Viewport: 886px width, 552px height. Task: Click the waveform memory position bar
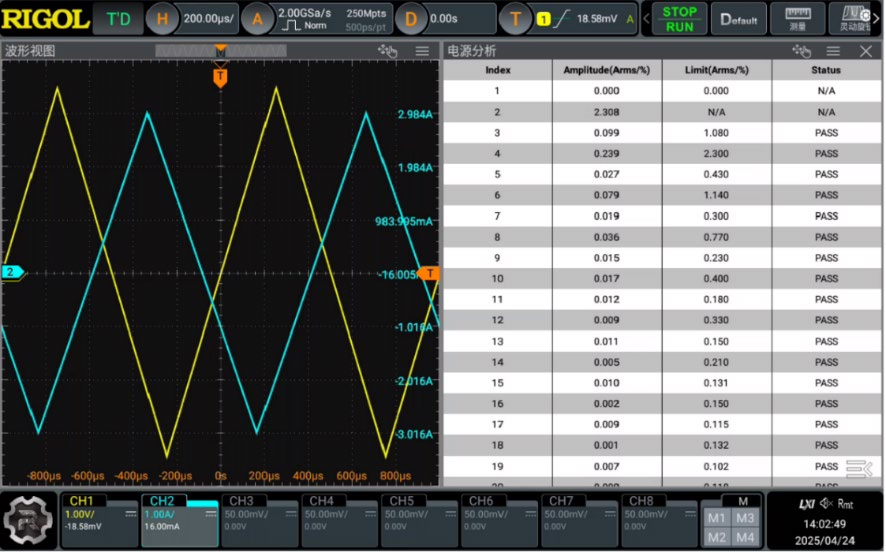point(221,51)
